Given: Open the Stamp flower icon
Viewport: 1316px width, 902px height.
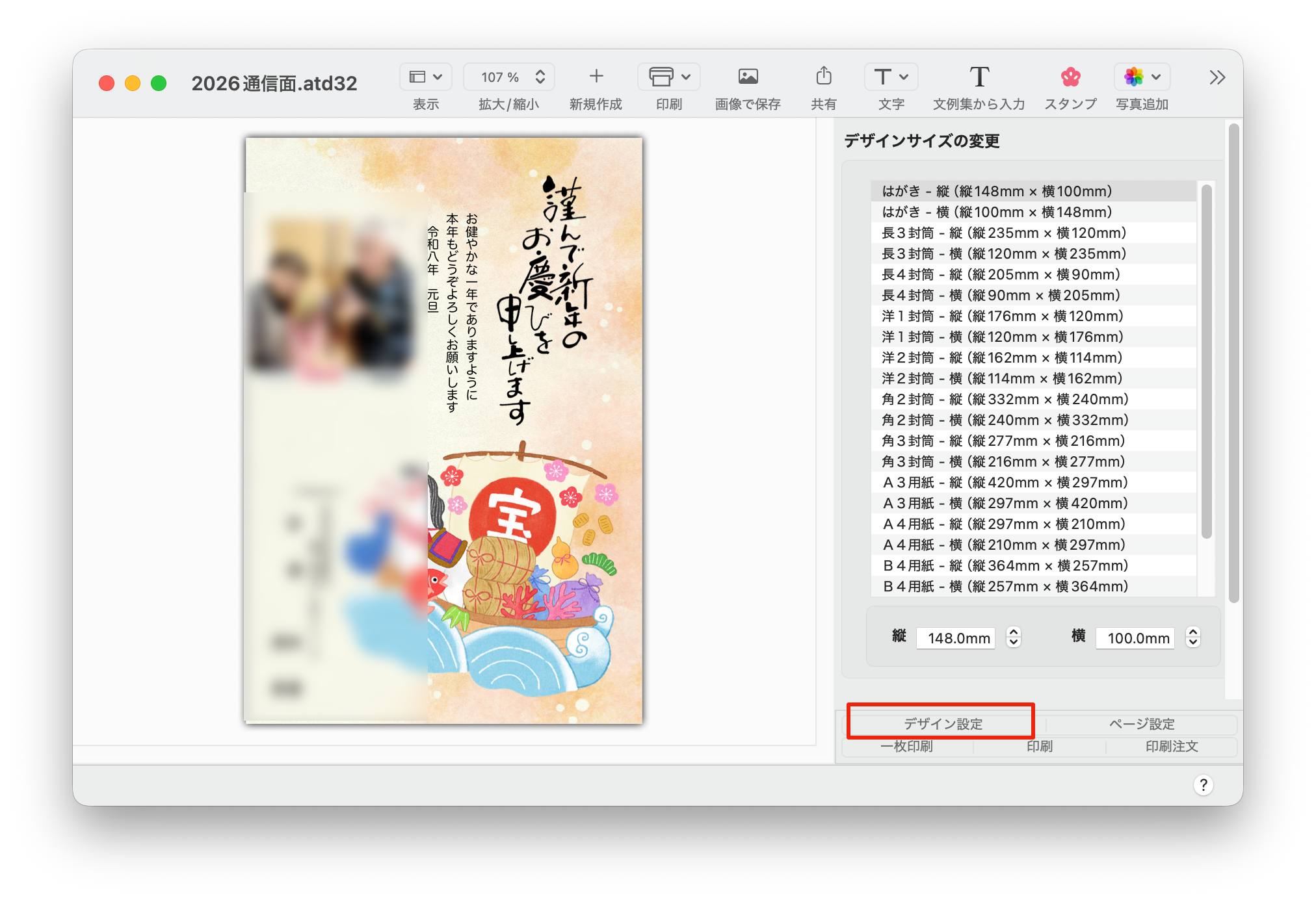Looking at the screenshot, I should (x=1070, y=77).
